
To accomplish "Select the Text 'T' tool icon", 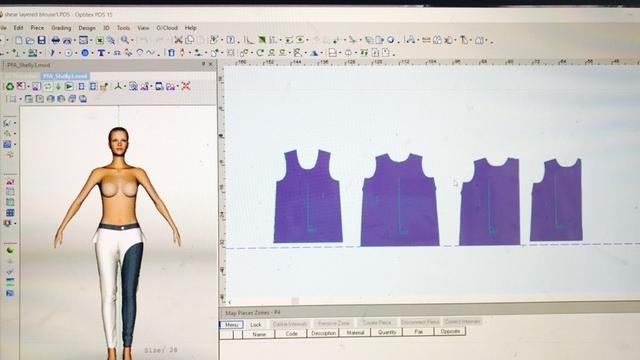I will click(x=101, y=53).
